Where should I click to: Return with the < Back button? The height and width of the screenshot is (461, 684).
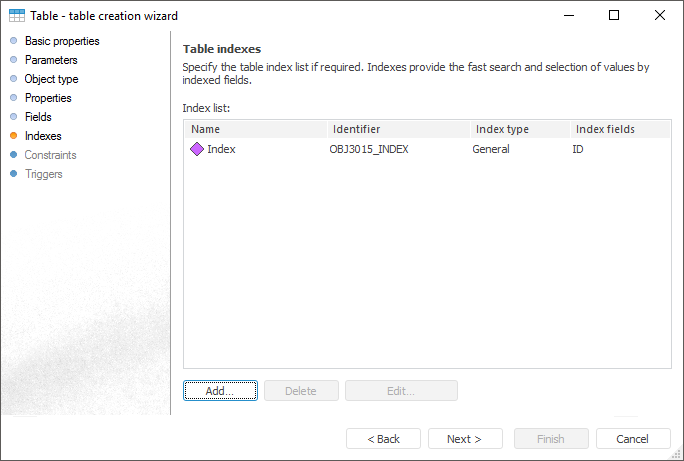click(x=383, y=439)
